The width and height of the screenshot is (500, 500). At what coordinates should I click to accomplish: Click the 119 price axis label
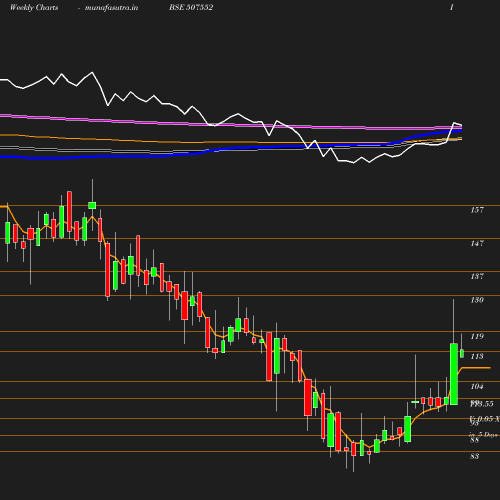tap(477, 336)
